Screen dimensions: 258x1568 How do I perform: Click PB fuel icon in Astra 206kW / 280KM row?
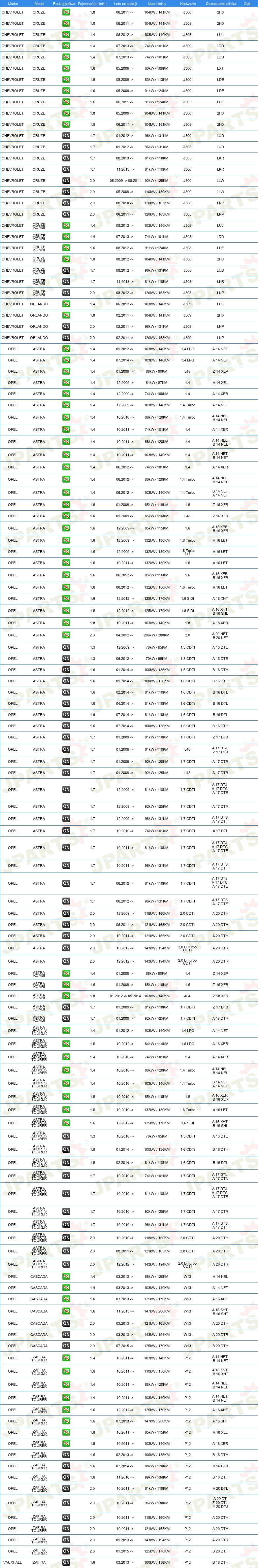click(x=66, y=635)
